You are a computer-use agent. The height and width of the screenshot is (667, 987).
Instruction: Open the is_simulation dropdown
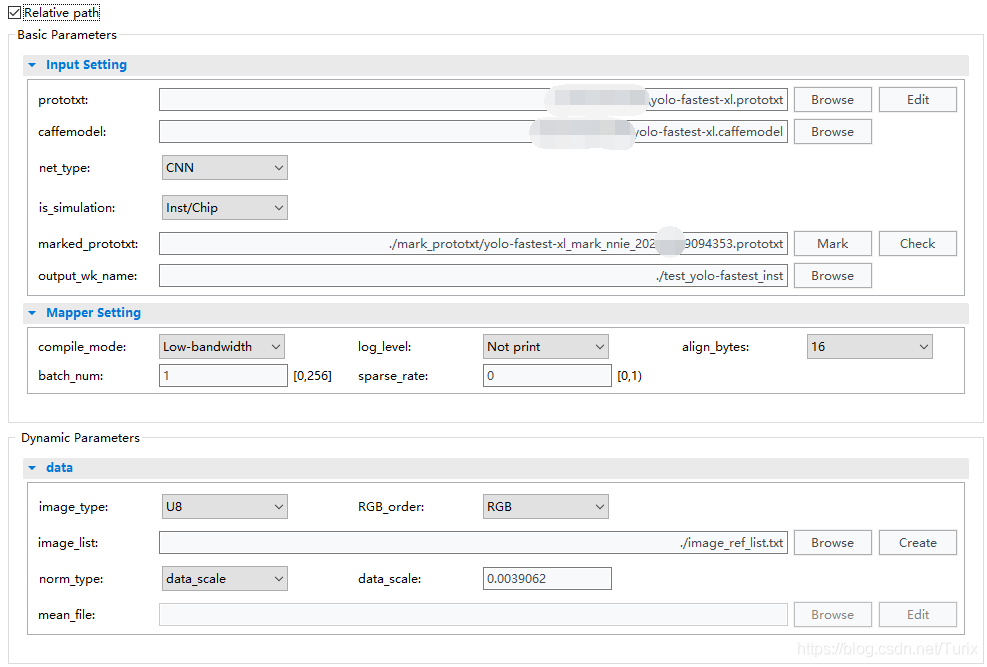(225, 208)
